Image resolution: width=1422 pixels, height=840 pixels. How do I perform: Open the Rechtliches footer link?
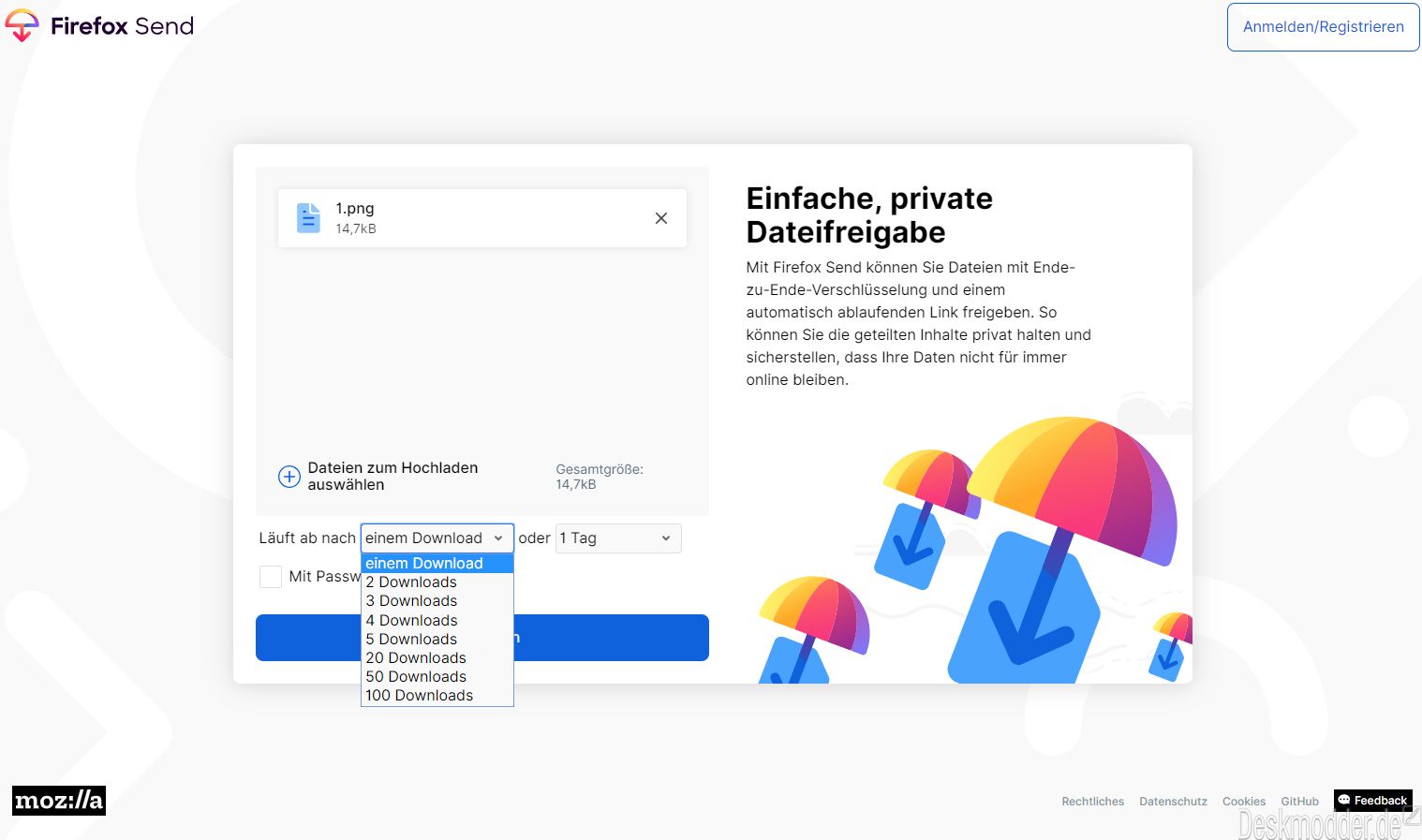coord(1092,802)
